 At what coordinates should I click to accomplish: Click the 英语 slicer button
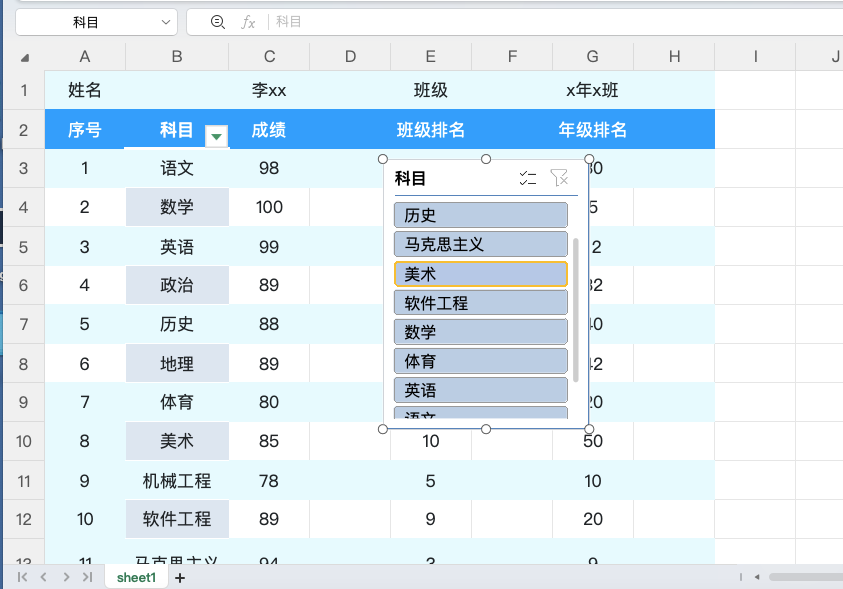pyautogui.click(x=480, y=389)
